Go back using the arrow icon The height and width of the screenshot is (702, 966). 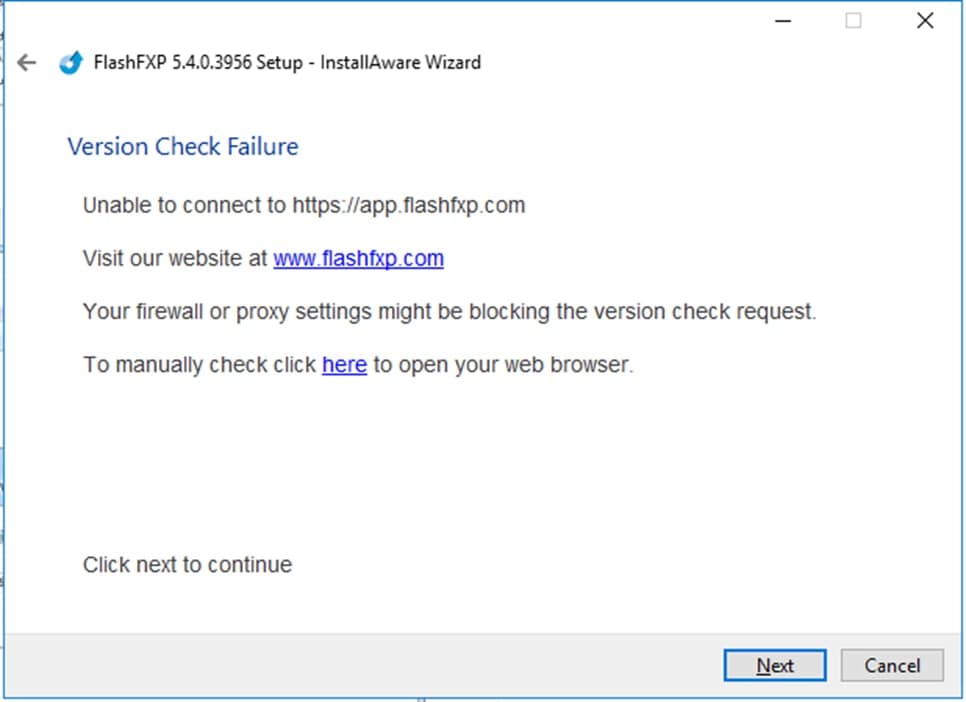pos(27,62)
